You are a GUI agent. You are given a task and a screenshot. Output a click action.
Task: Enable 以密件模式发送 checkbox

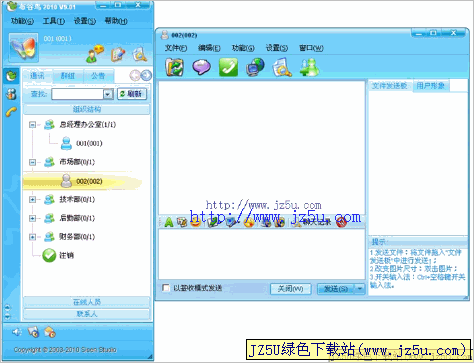pyautogui.click(x=166, y=288)
